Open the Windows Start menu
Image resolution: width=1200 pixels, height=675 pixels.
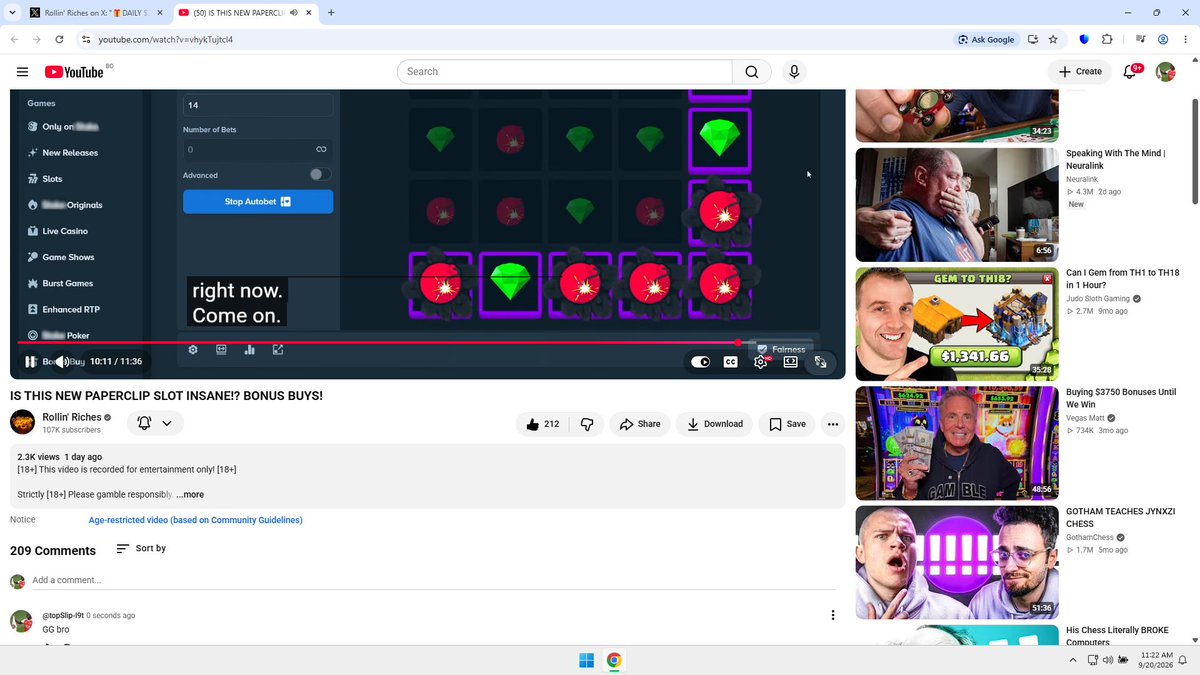coord(585,660)
